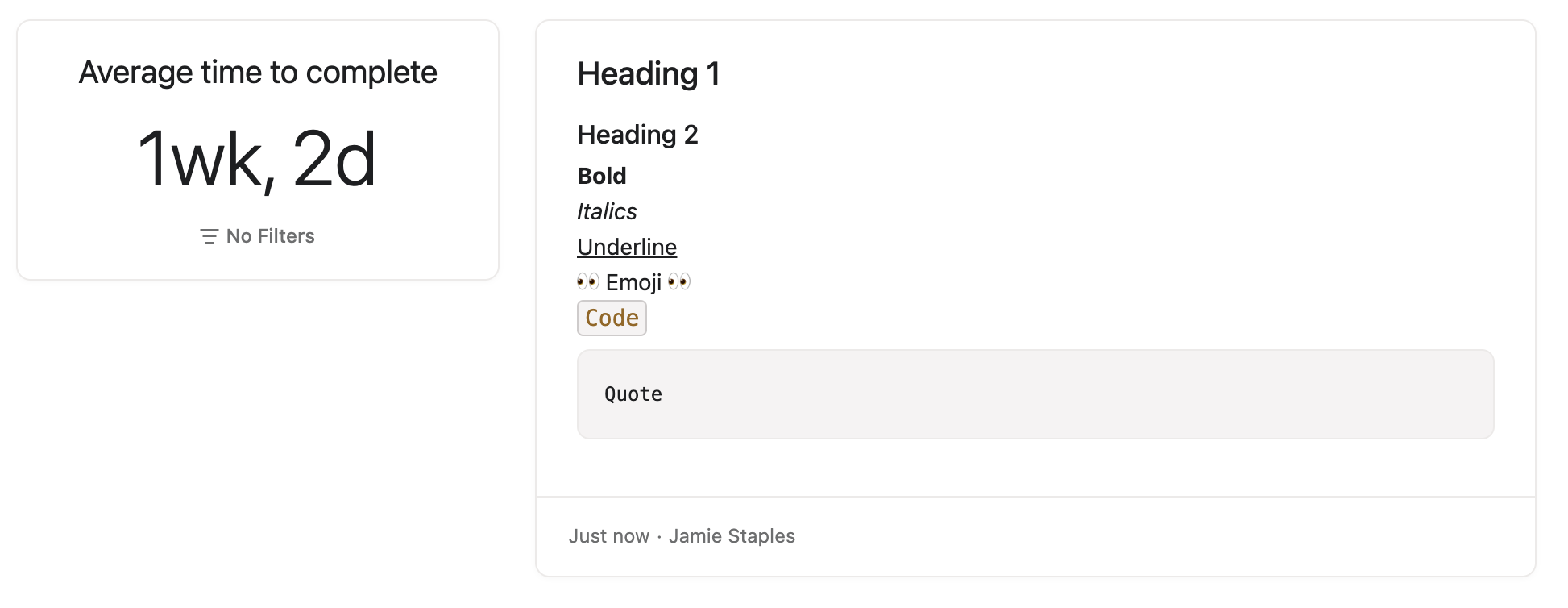The width and height of the screenshot is (1568, 608).
Task: Click the digit 1 in Heading 1
Action: (713, 74)
